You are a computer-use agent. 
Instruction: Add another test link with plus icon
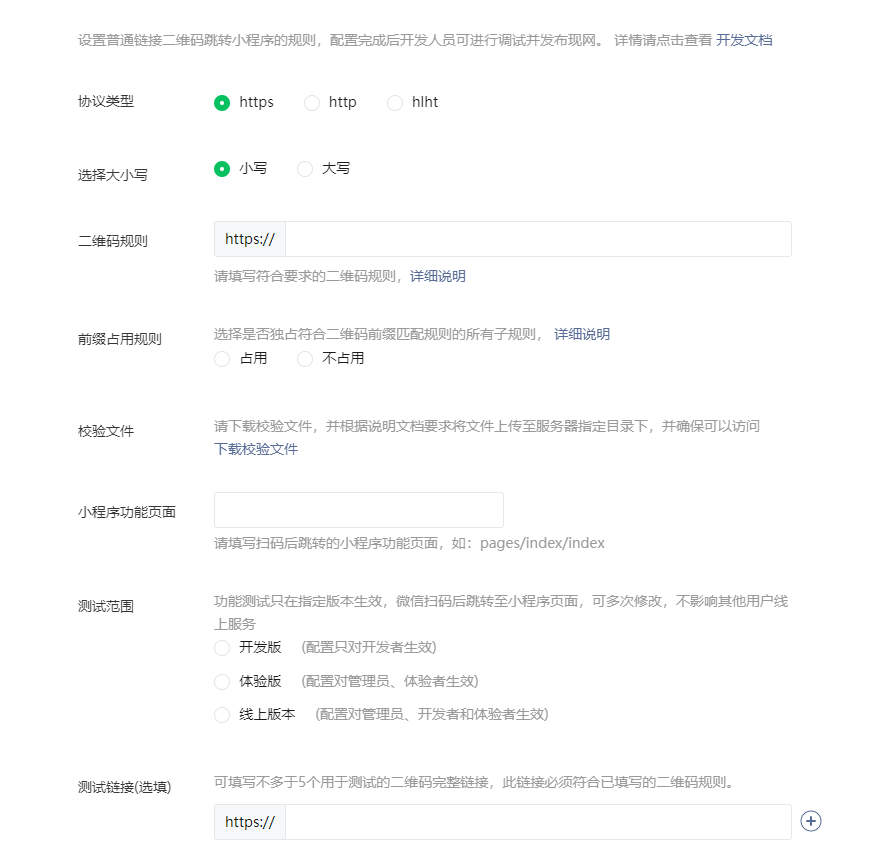click(x=811, y=821)
